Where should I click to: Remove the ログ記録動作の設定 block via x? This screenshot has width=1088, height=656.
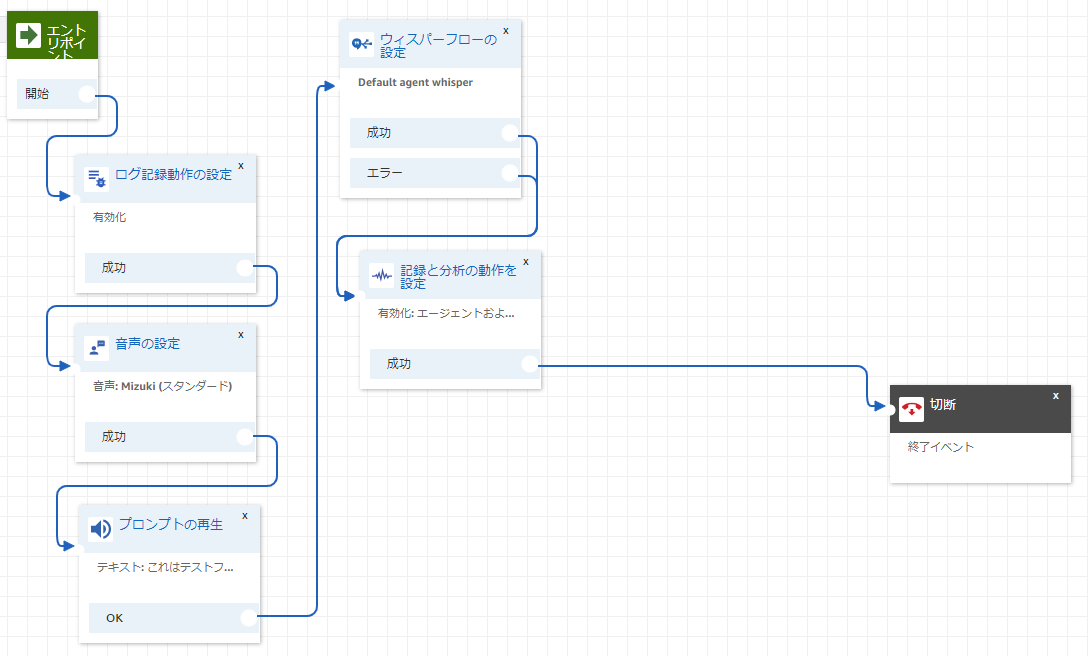[241, 166]
